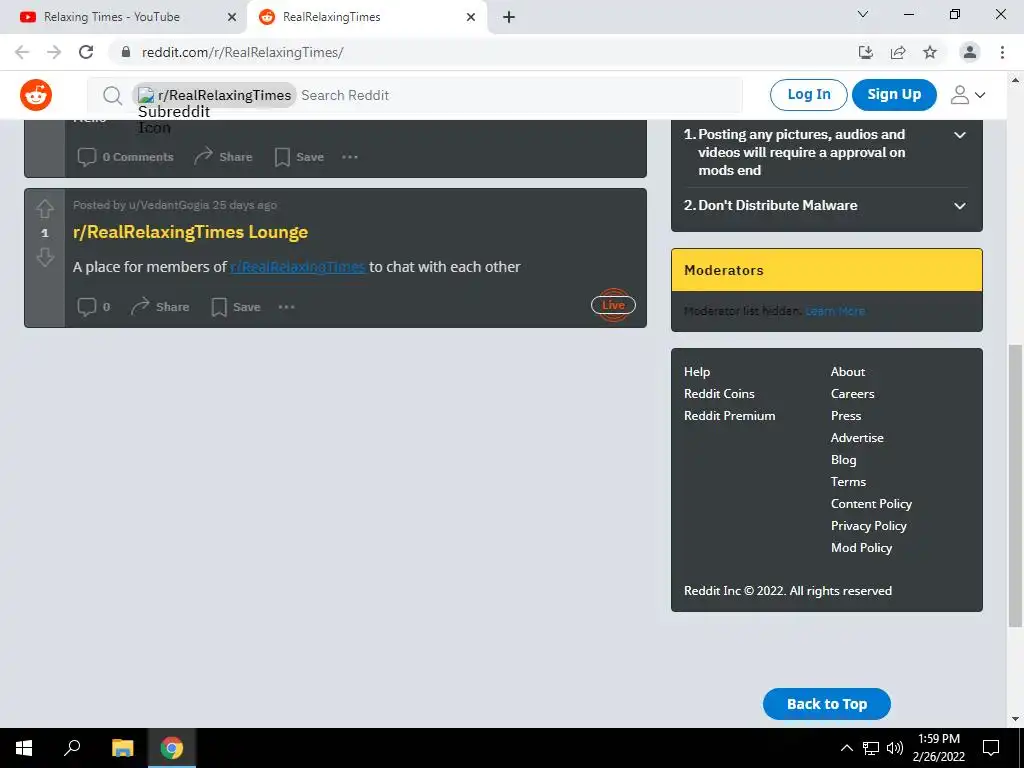Save the upper post with bookmark icon
The height and width of the screenshot is (768, 1024).
(x=299, y=157)
